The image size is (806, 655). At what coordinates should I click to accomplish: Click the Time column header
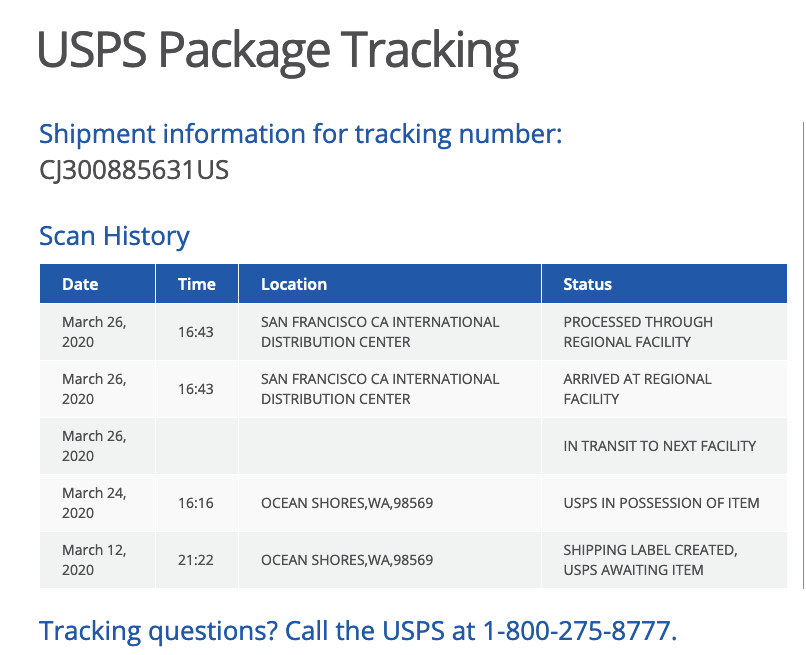coord(197,284)
